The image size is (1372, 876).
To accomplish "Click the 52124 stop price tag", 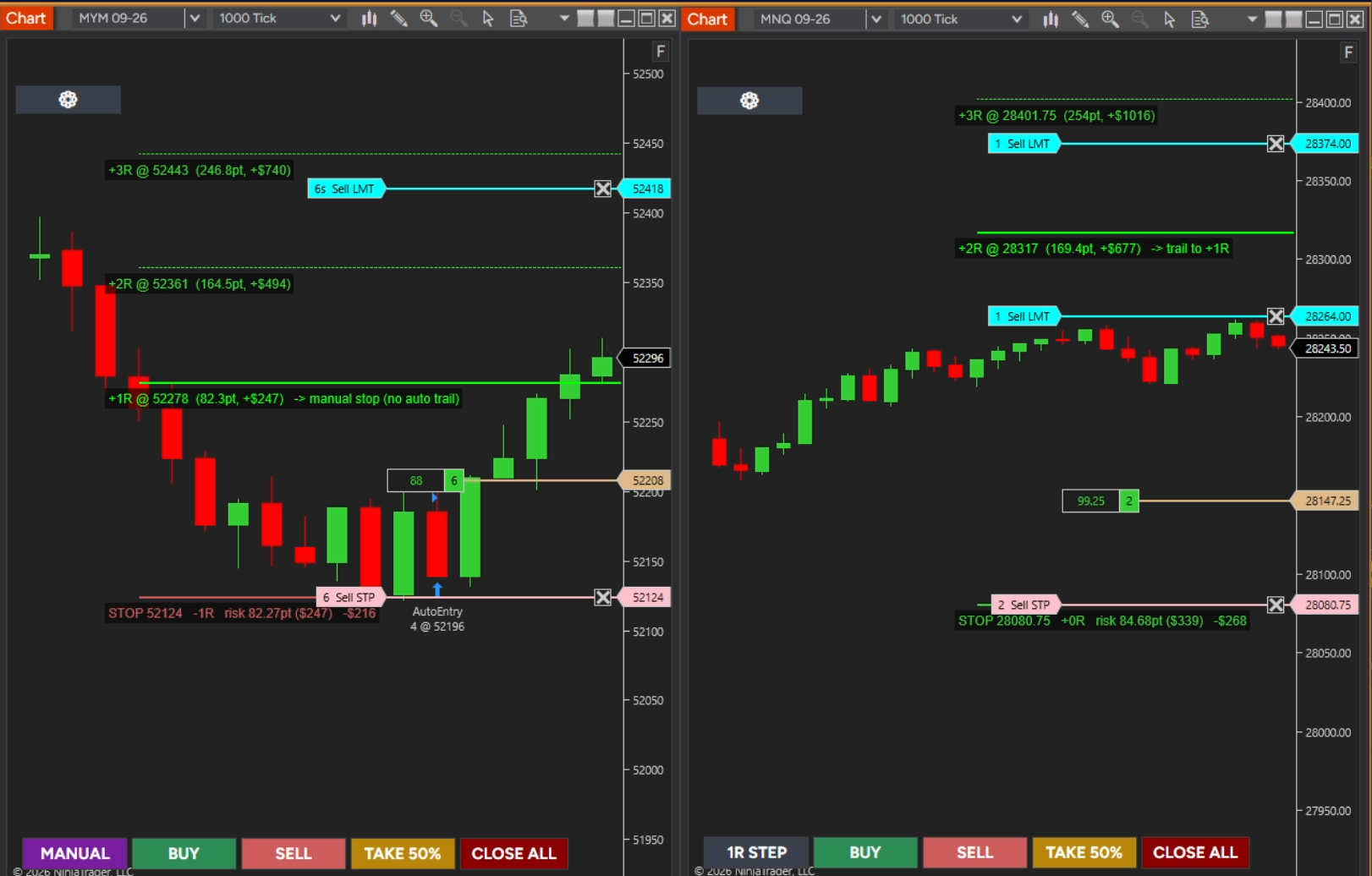I will pos(646,597).
